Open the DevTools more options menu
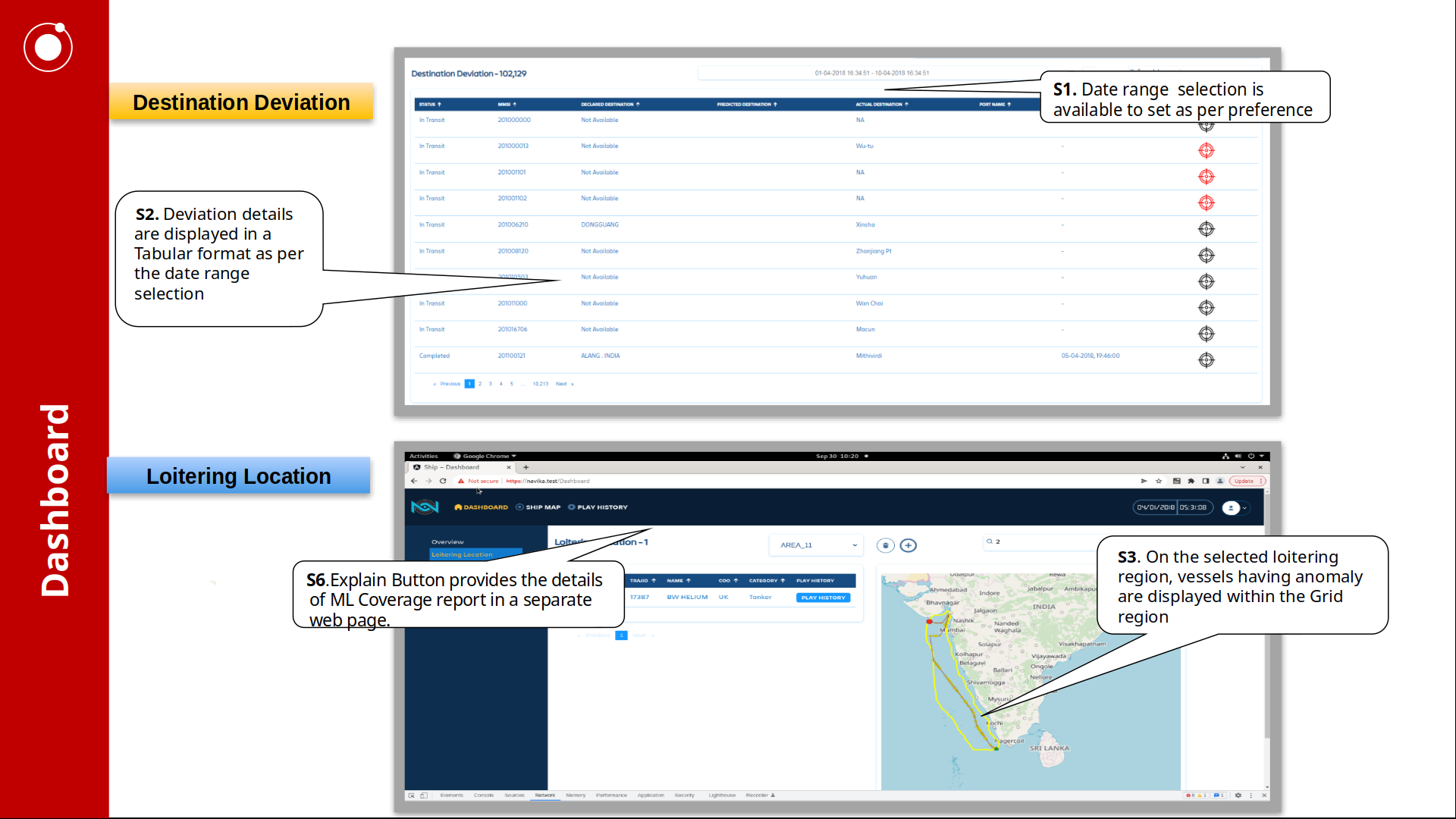The height and width of the screenshot is (819, 1456). (x=1250, y=795)
